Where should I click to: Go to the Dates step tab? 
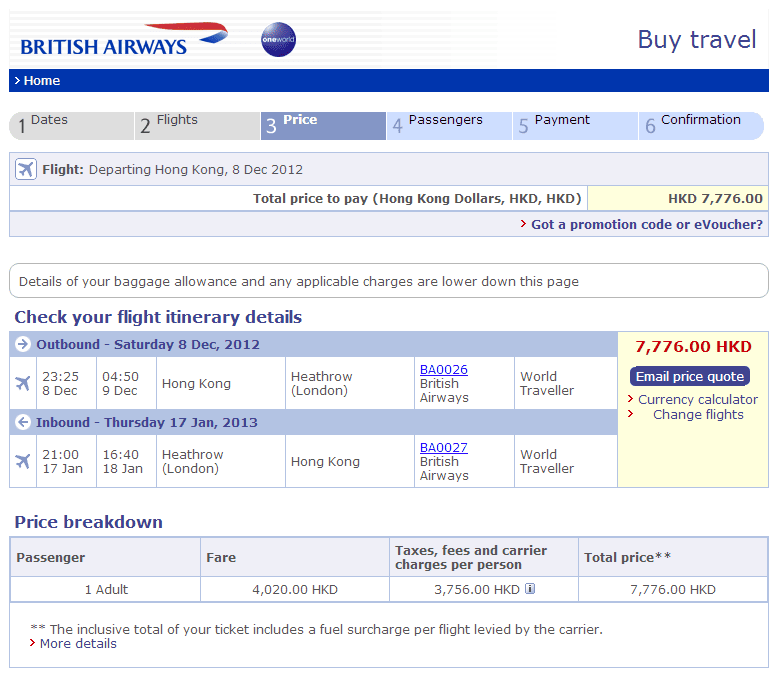71,125
